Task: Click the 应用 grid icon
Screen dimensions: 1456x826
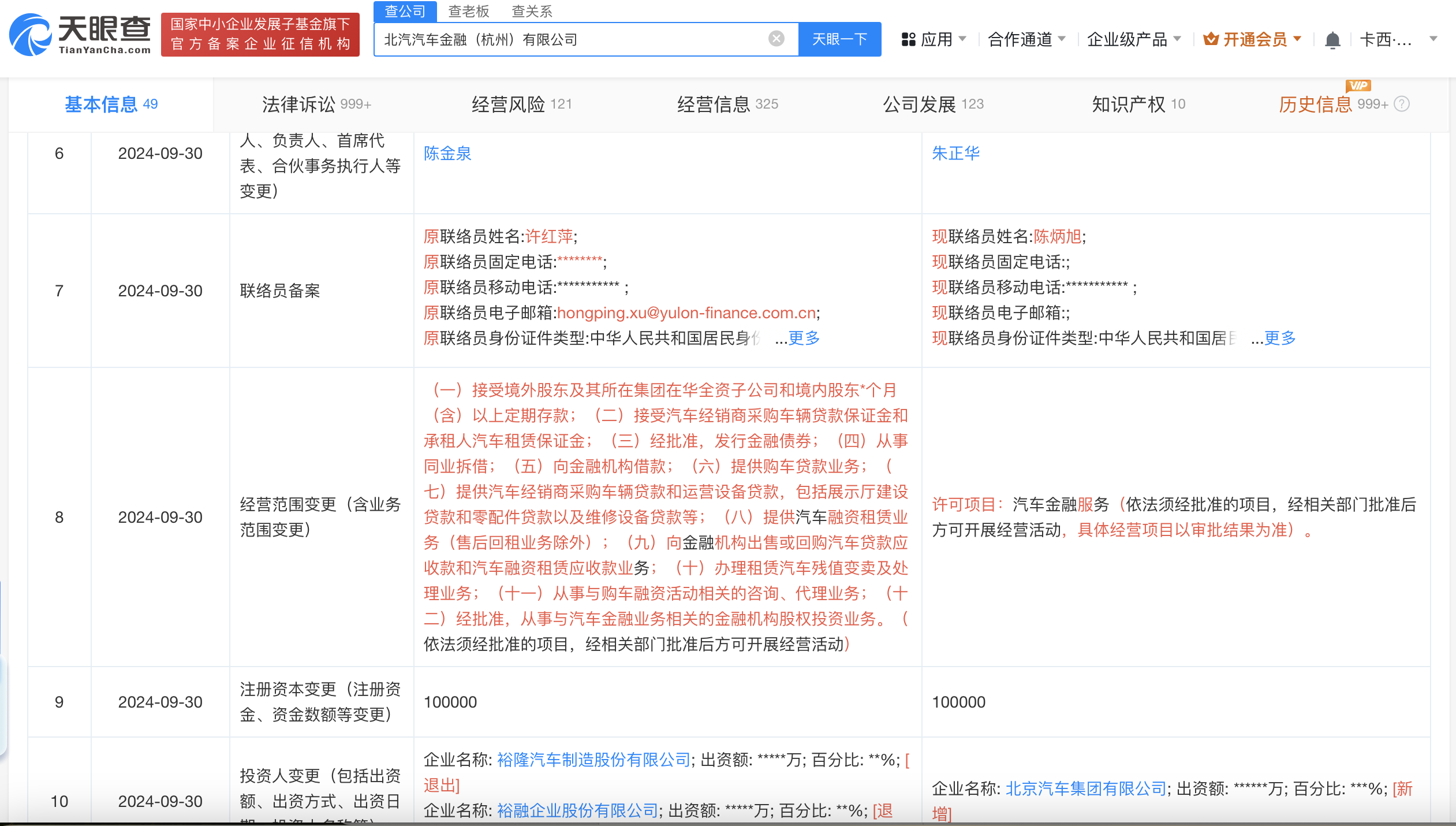Action: coord(909,39)
